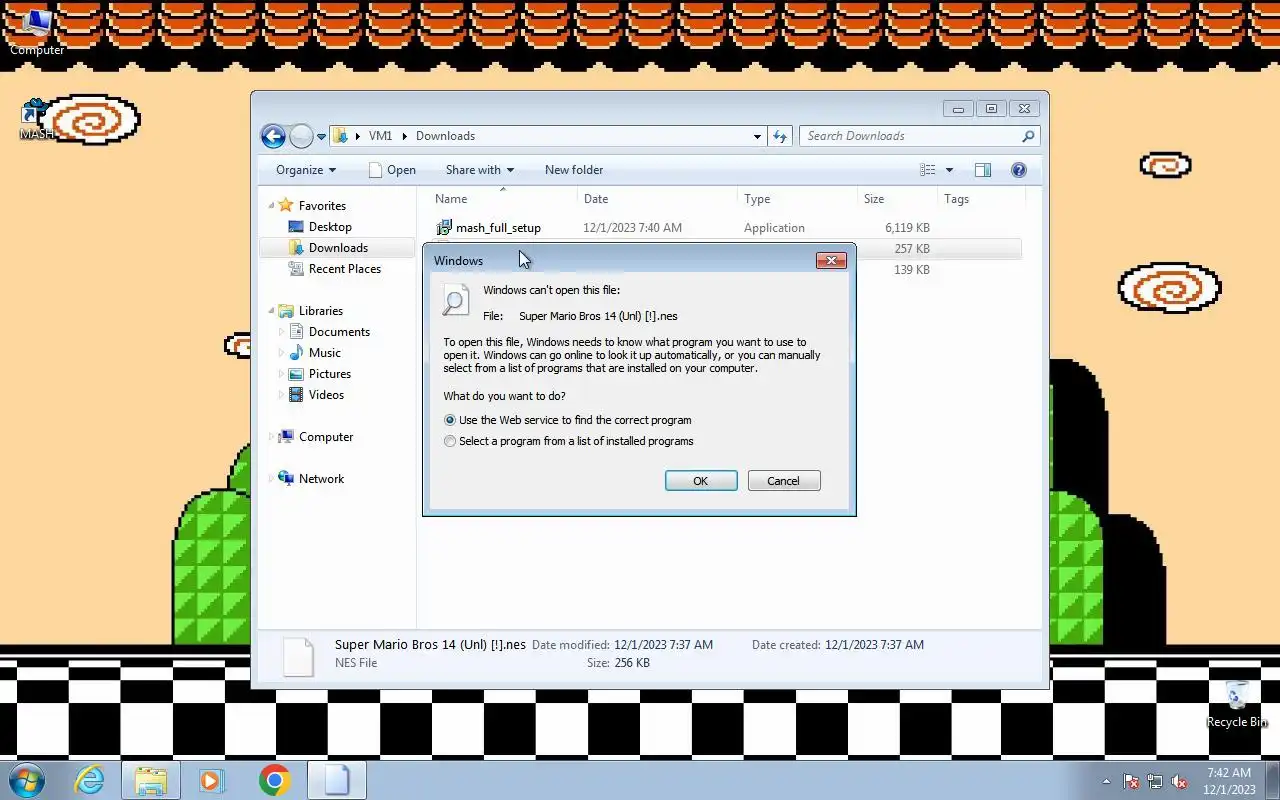Select the mash_full_setup file
Viewport: 1280px width, 800px height.
point(498,228)
